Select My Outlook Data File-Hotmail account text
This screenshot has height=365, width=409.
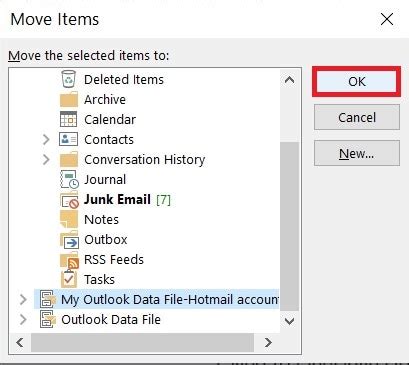click(x=170, y=299)
